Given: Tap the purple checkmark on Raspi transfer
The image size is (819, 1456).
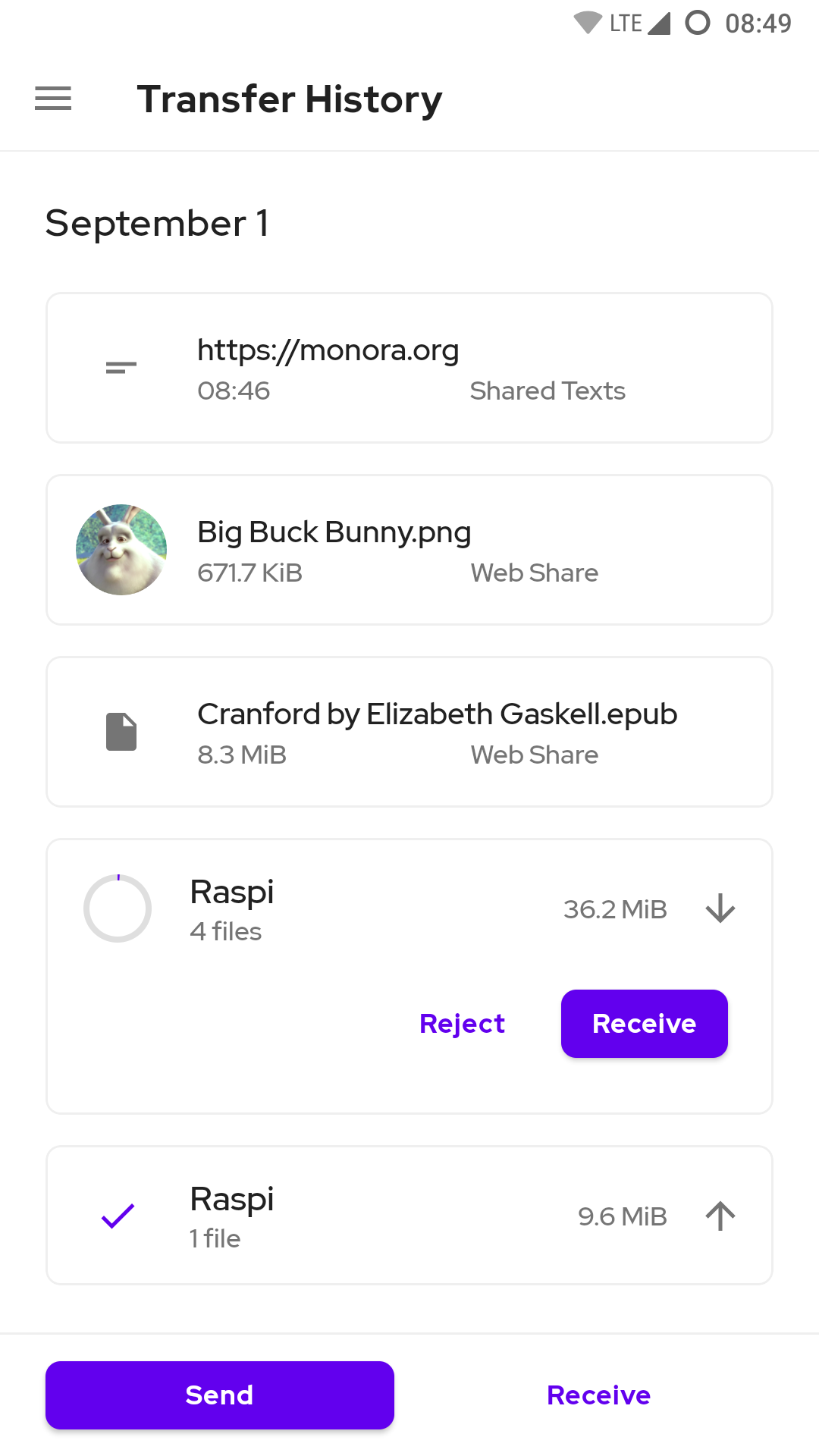Looking at the screenshot, I should 118,1216.
